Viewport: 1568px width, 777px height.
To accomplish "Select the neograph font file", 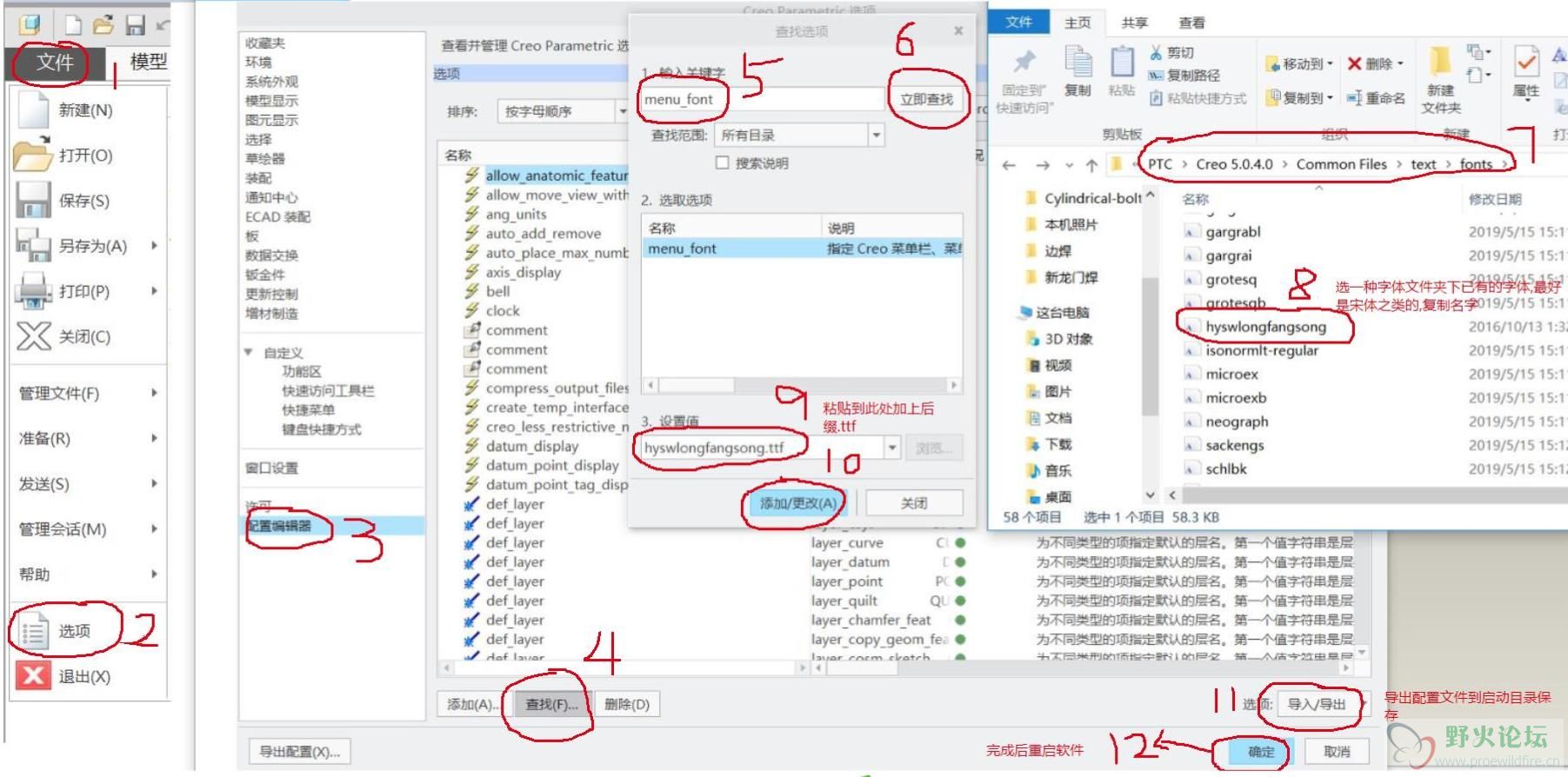I will (1236, 422).
